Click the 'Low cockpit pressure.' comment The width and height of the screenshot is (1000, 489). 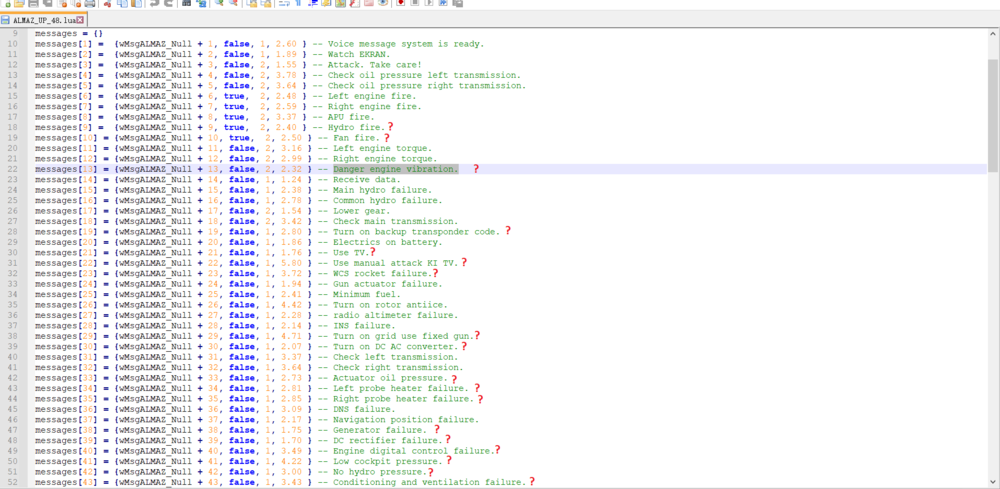387,462
